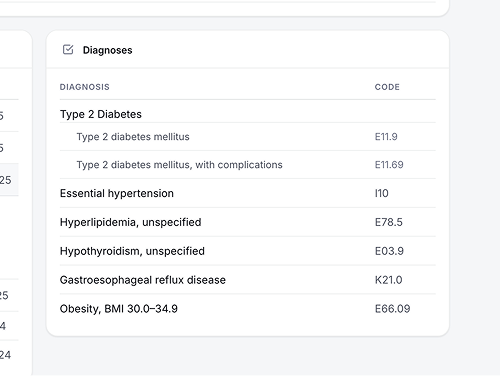Image resolution: width=500 pixels, height=376 pixels.
Task: Click code E66.09
Action: pos(392,309)
